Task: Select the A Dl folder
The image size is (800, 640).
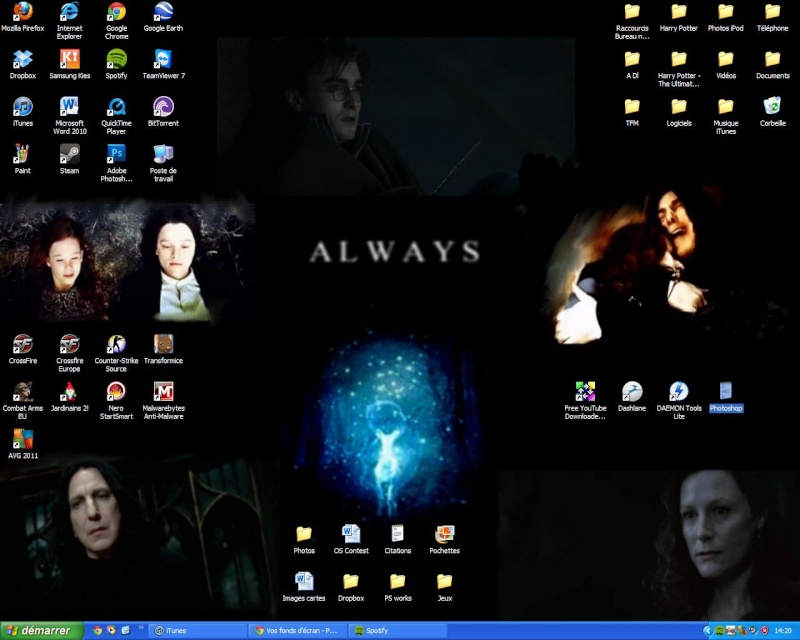Action: tap(632, 65)
